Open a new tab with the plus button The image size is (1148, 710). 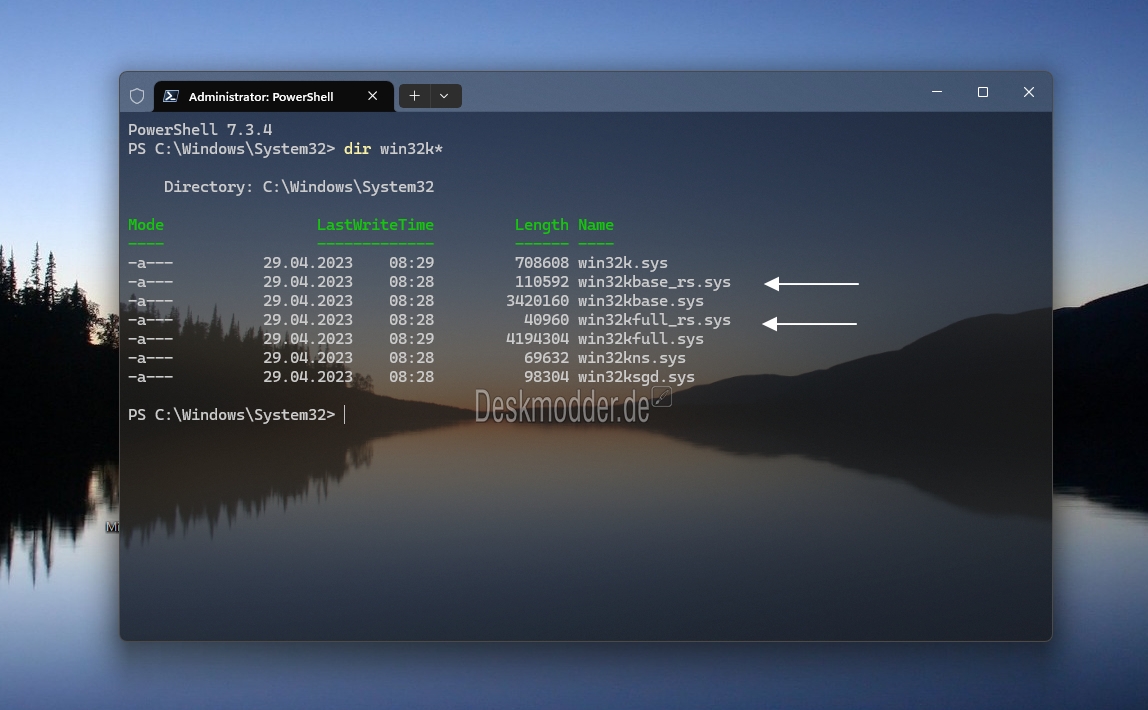click(x=414, y=96)
